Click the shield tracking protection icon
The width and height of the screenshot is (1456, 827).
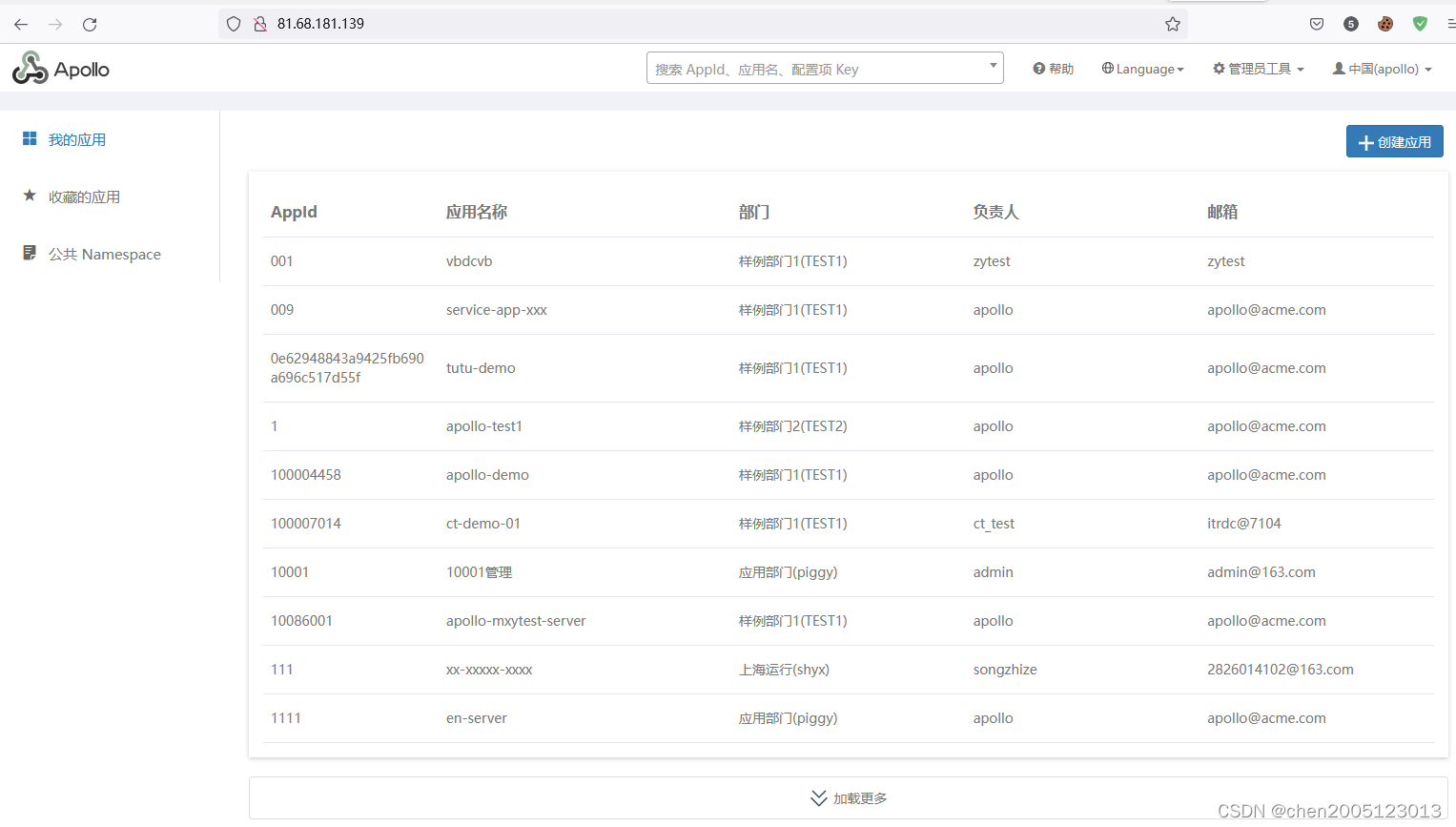[x=234, y=24]
